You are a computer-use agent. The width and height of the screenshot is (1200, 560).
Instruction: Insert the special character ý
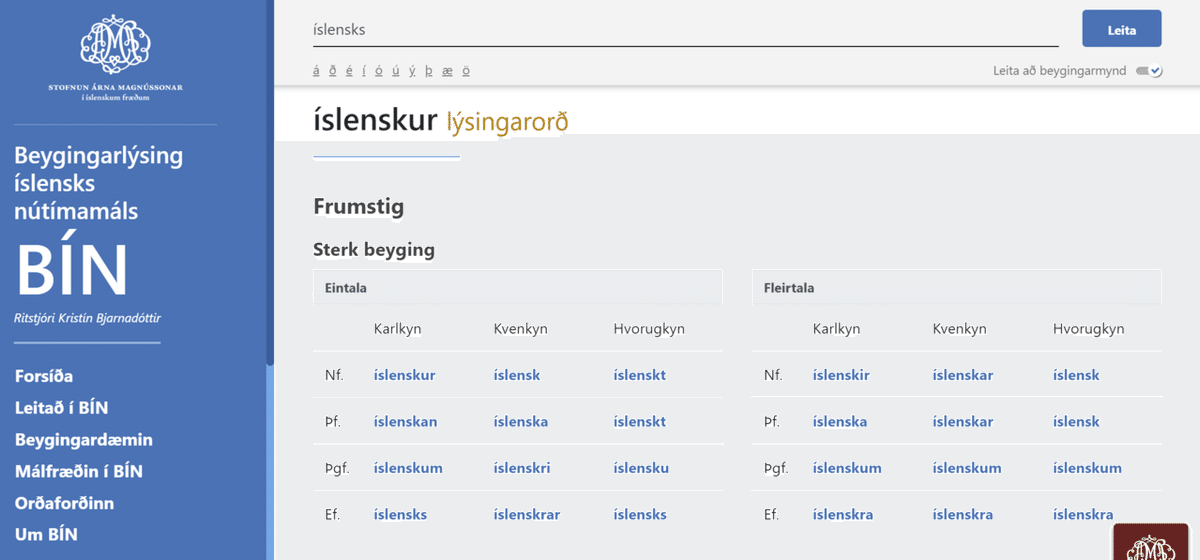point(411,71)
